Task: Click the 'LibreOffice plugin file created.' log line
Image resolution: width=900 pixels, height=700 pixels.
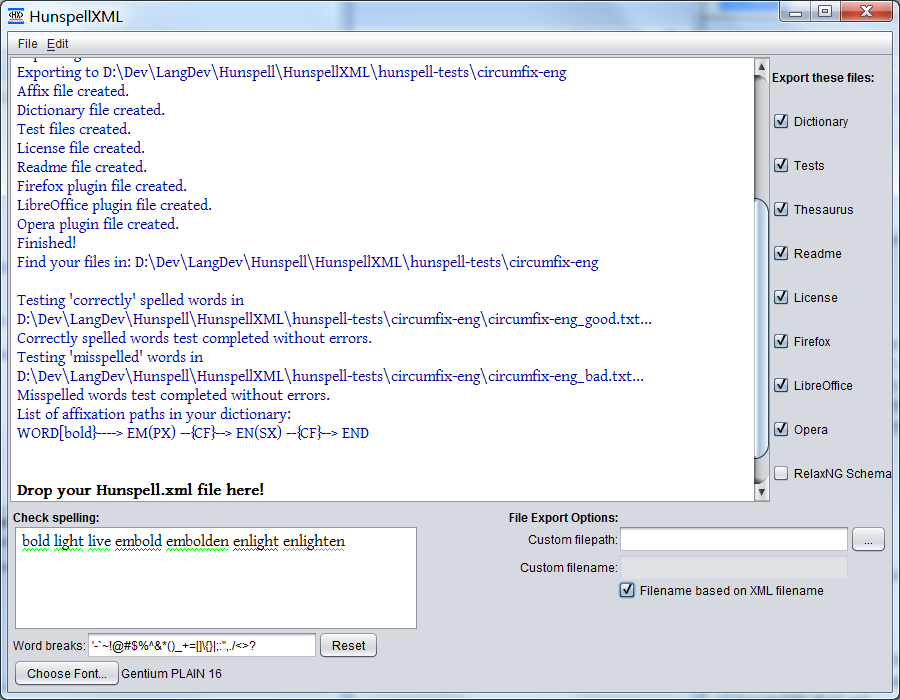Action: coord(114,205)
